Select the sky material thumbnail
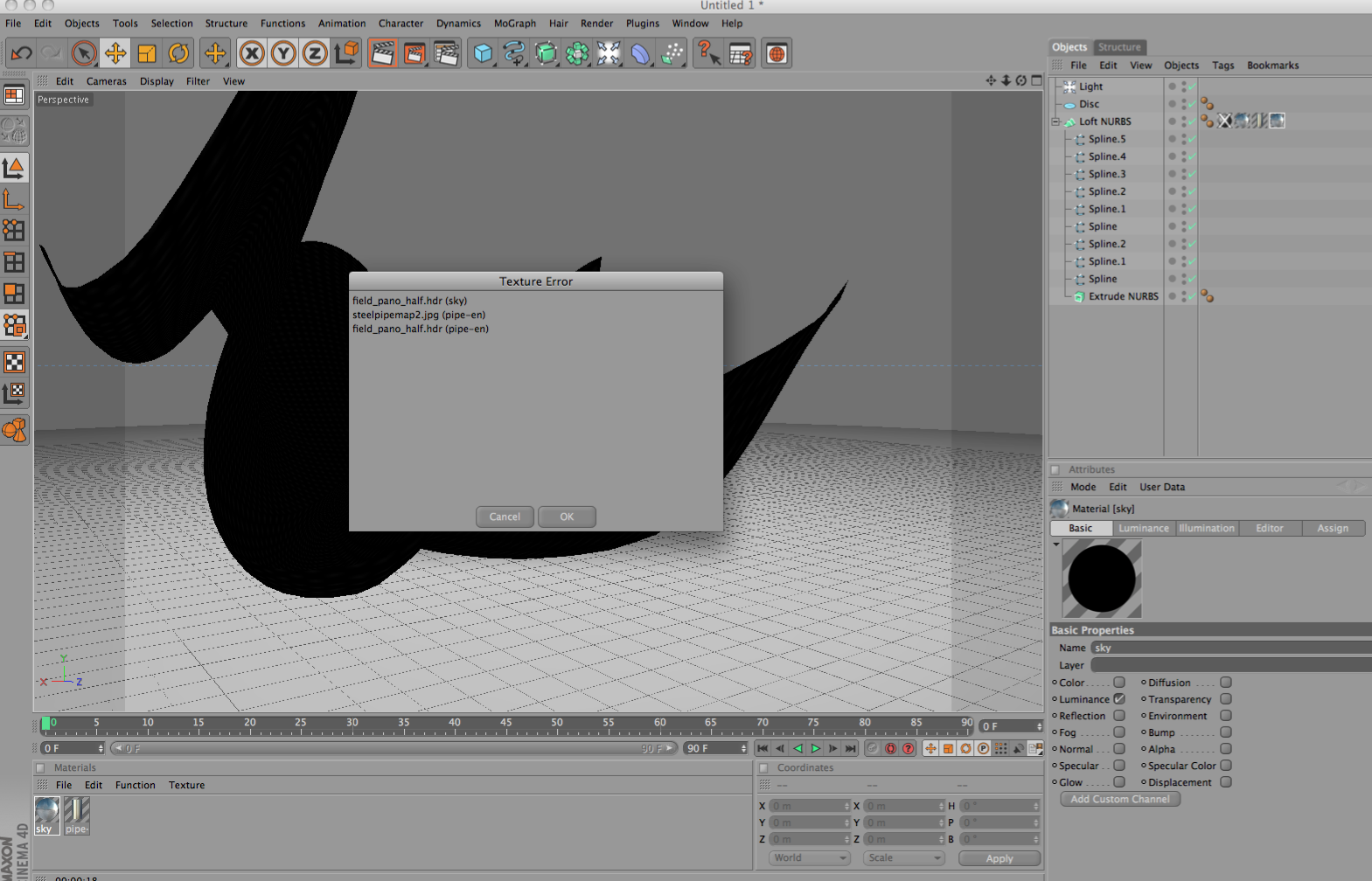This screenshot has height=881, width=1372. (47, 815)
